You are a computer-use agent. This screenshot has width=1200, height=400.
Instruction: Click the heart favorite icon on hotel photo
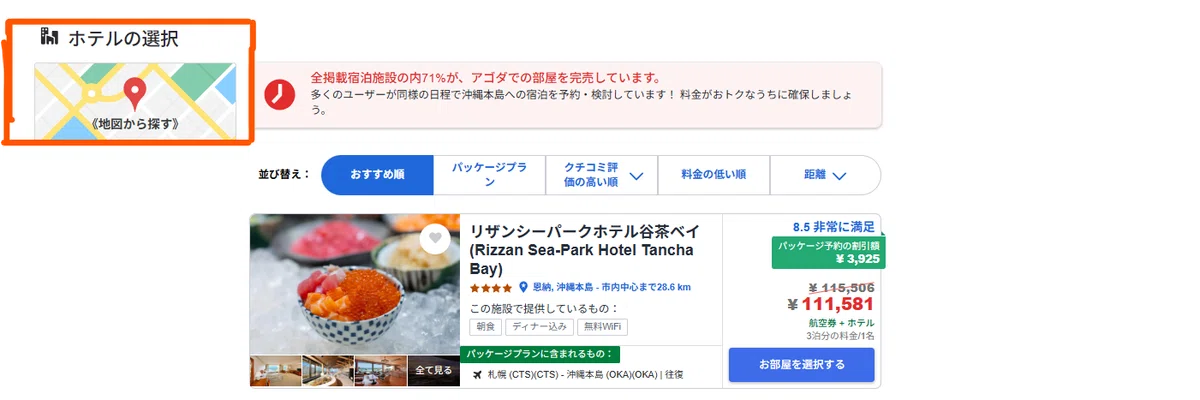click(x=433, y=238)
